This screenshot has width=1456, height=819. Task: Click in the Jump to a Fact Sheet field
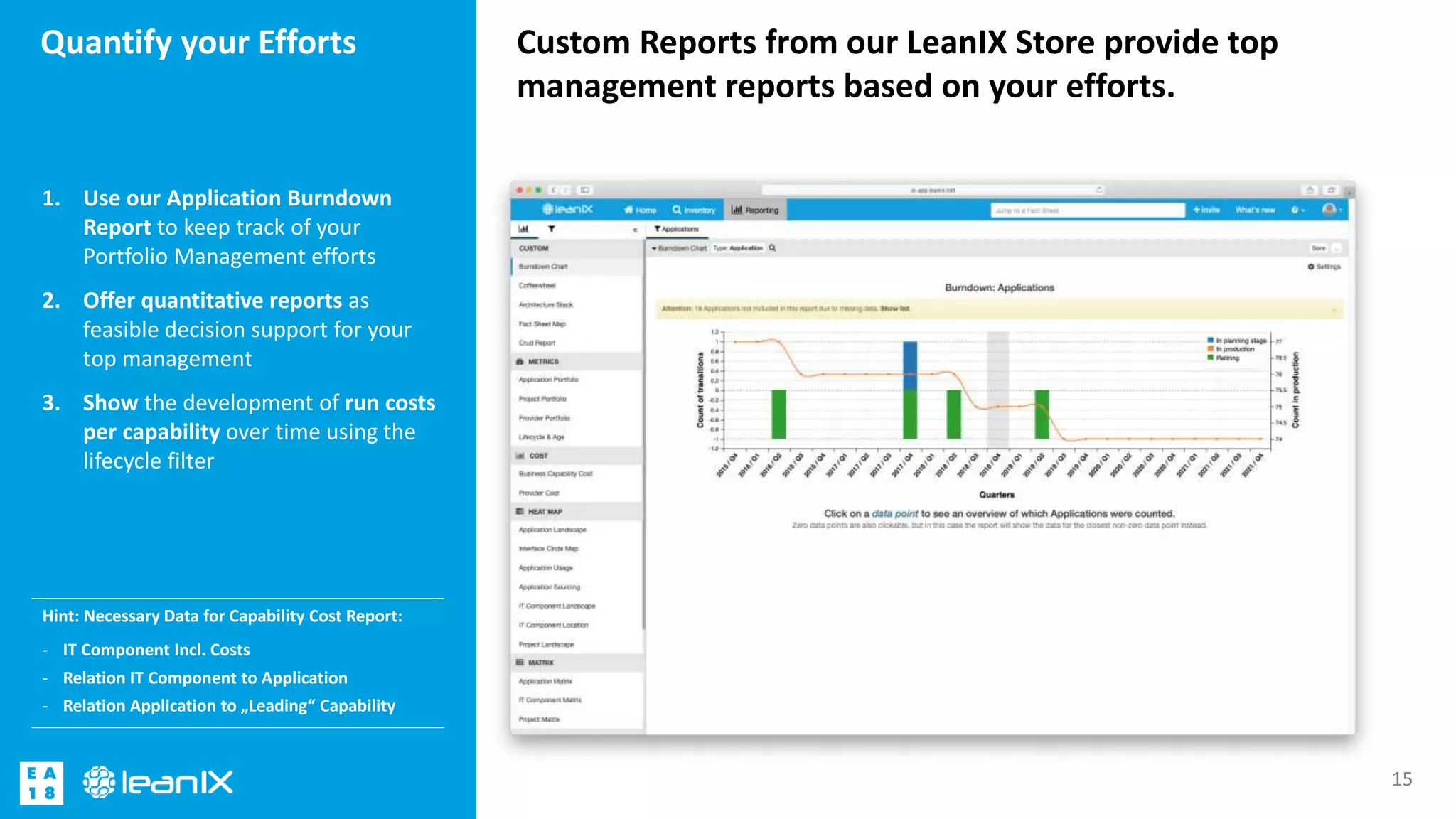tap(1088, 210)
